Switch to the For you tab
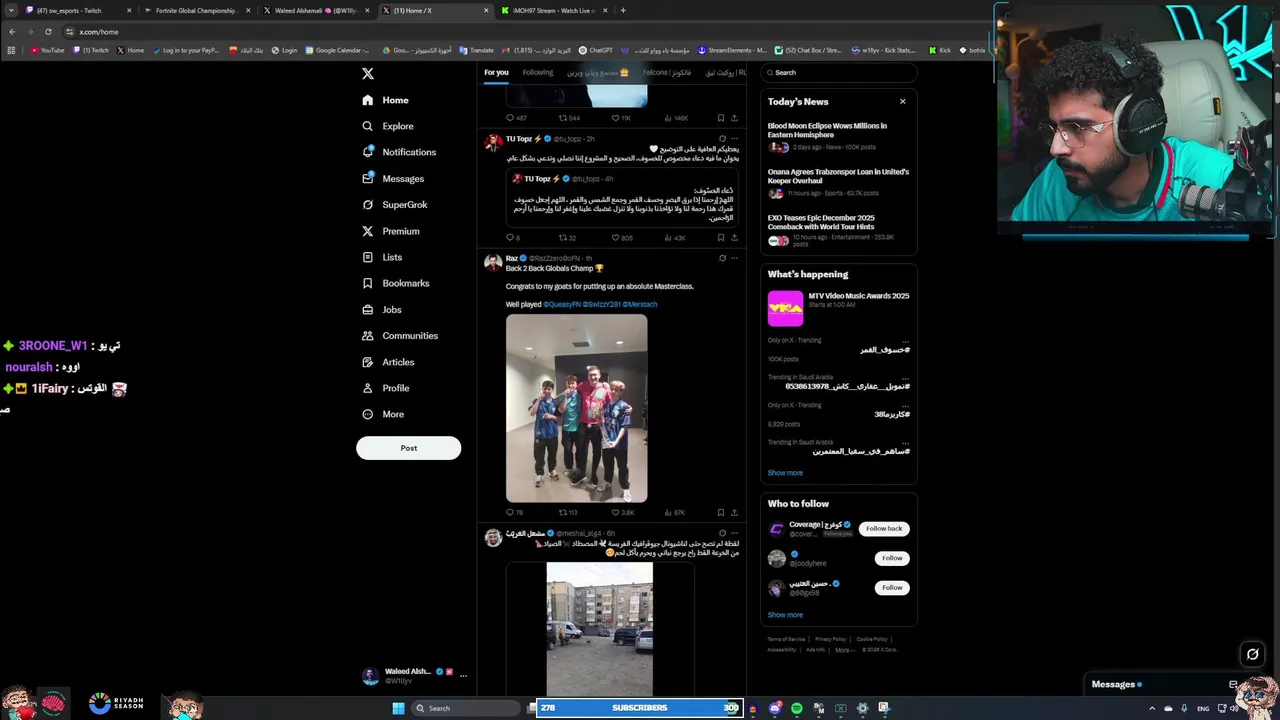The width and height of the screenshot is (1280, 720). click(x=496, y=72)
